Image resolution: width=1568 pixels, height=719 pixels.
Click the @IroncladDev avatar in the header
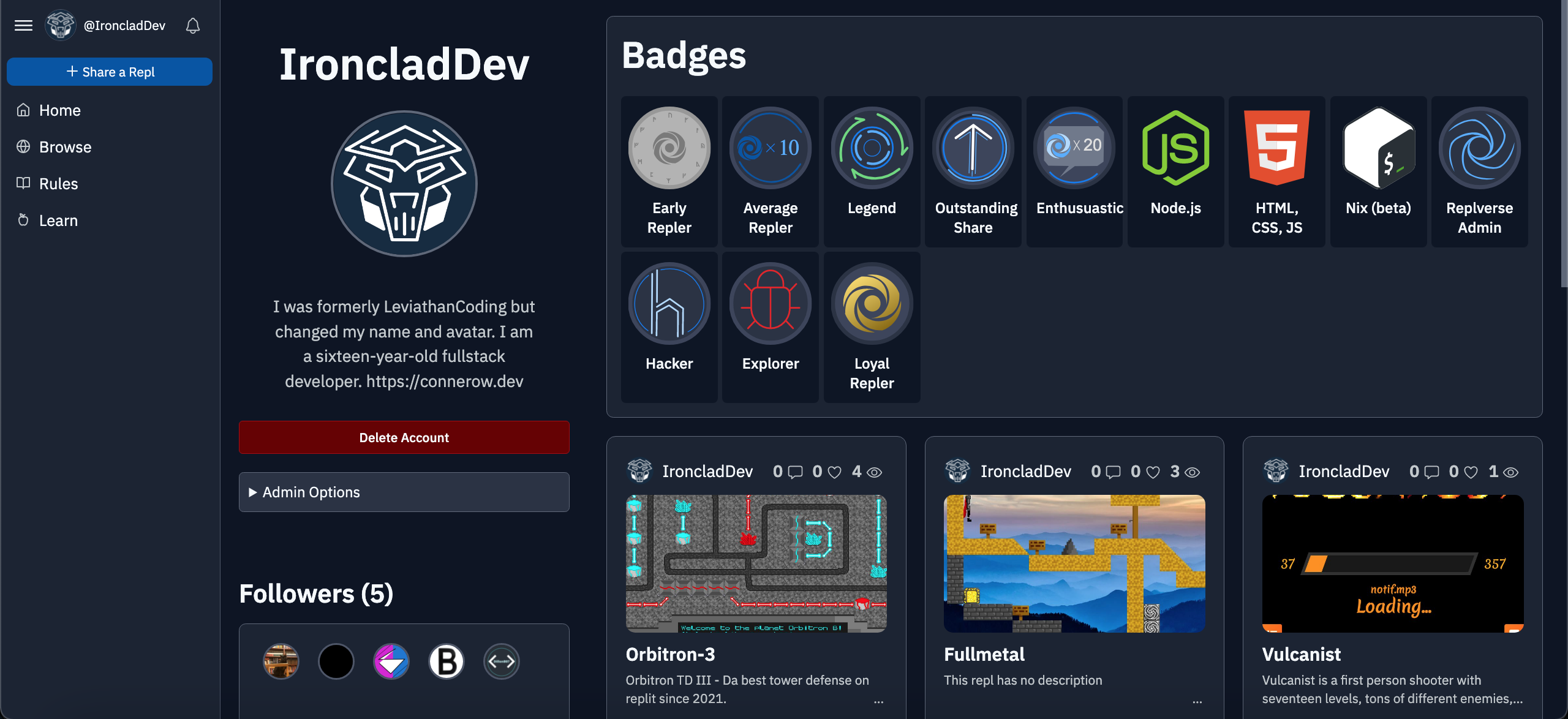pyautogui.click(x=60, y=26)
